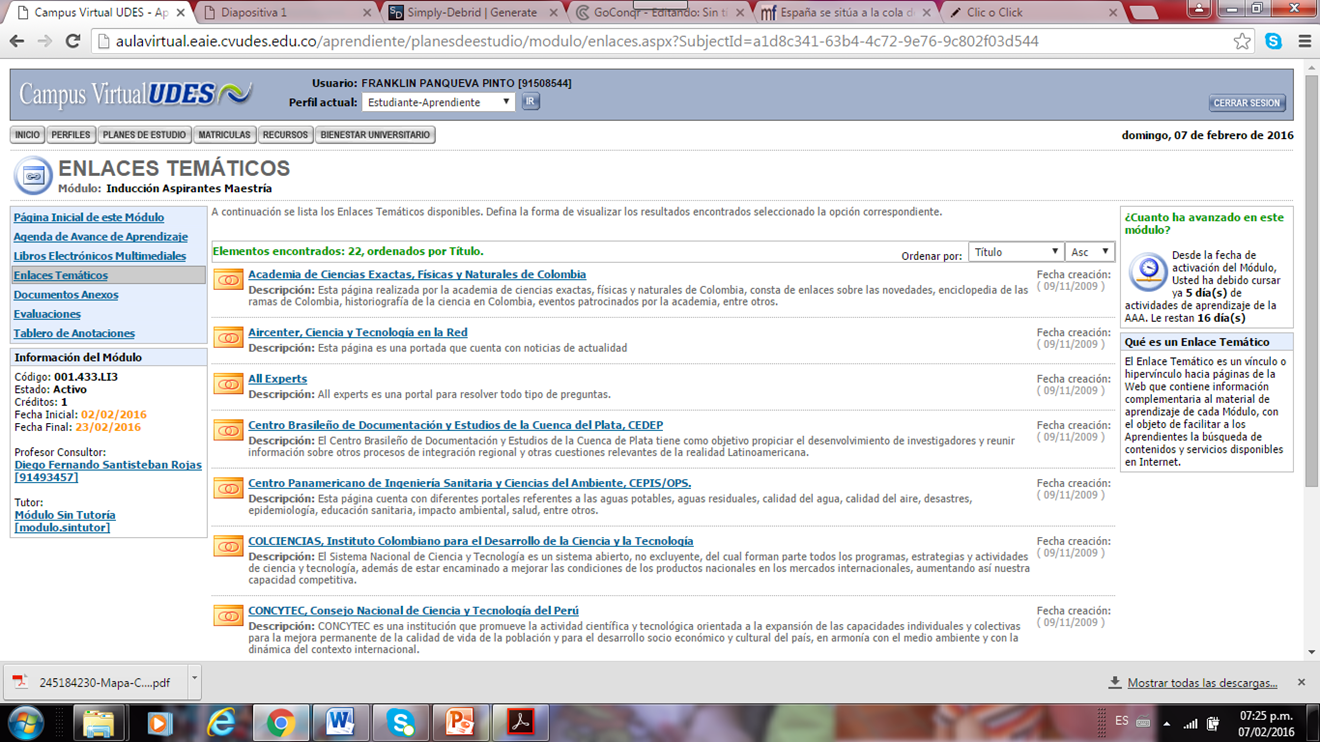Click the browser address bar
1320x742 pixels.
(660, 41)
